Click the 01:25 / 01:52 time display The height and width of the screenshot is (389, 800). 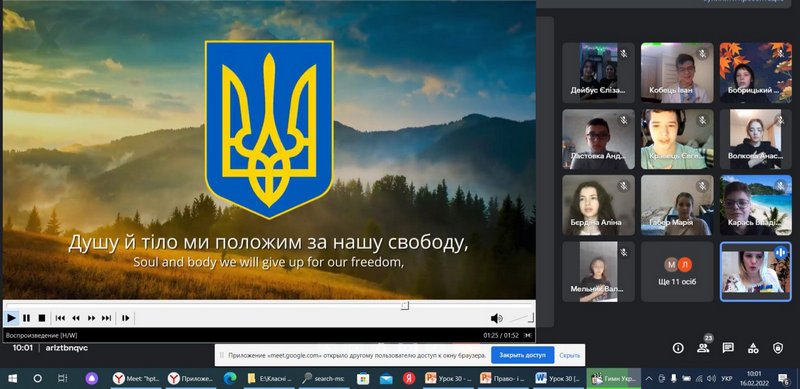click(x=501, y=335)
